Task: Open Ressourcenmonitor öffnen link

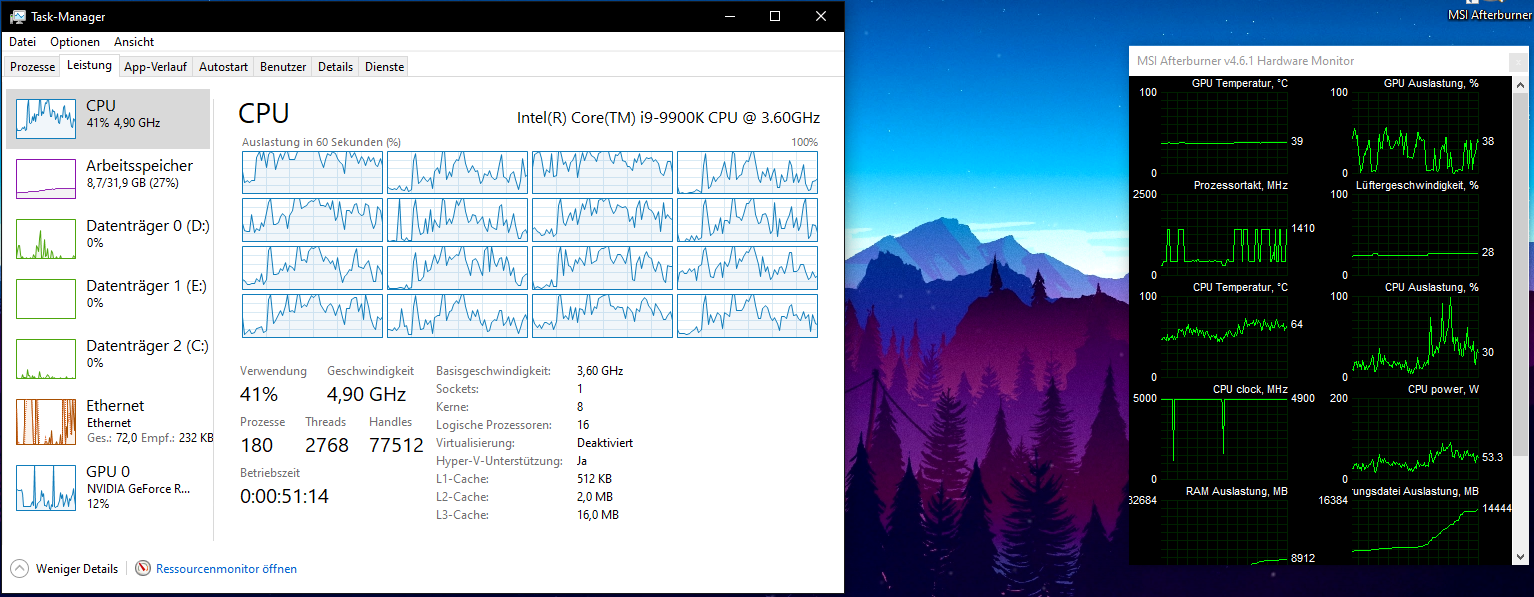Action: pyautogui.click(x=216, y=569)
